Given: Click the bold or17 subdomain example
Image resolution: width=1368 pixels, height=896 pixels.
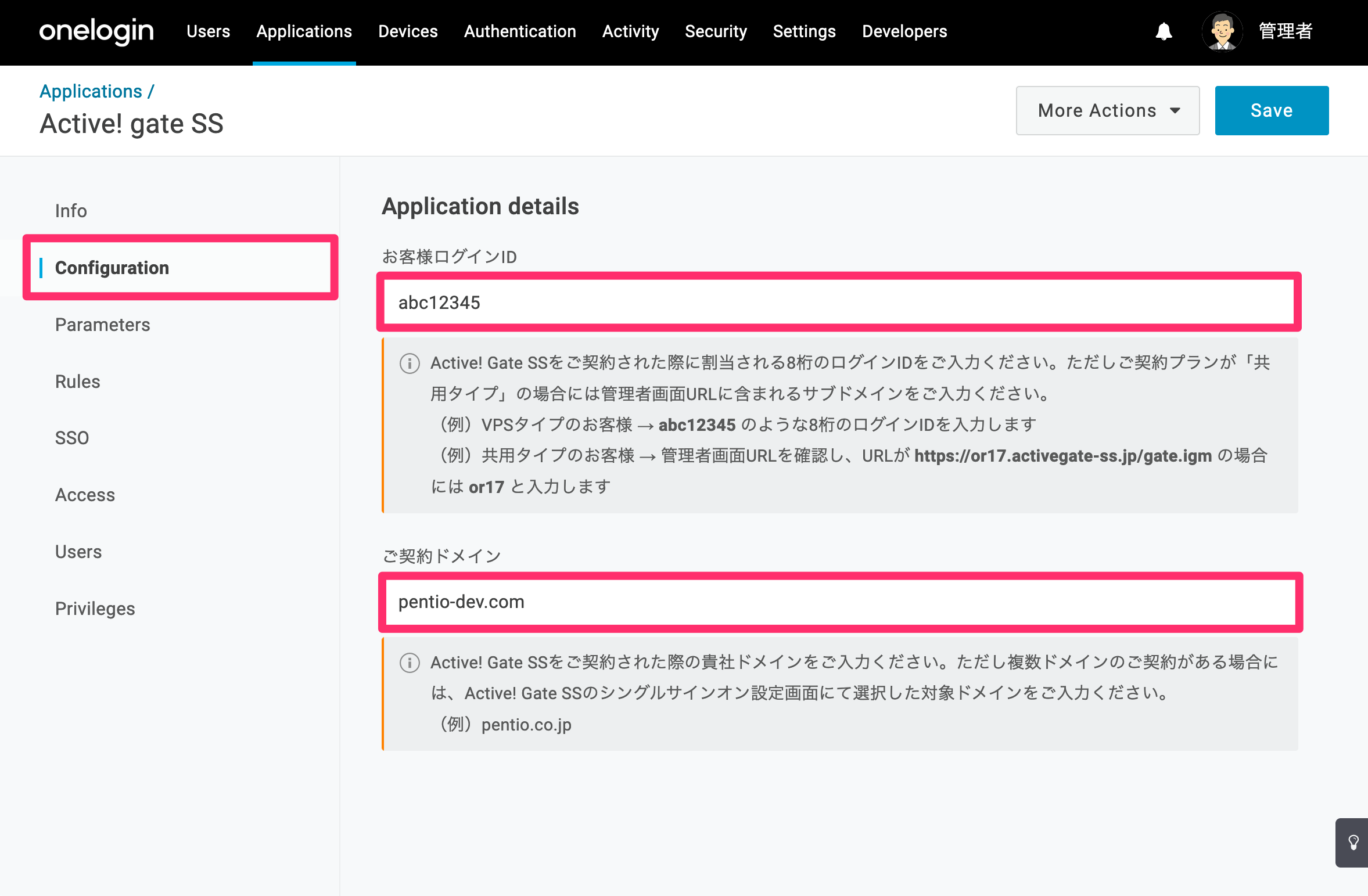Looking at the screenshot, I should click(x=486, y=487).
